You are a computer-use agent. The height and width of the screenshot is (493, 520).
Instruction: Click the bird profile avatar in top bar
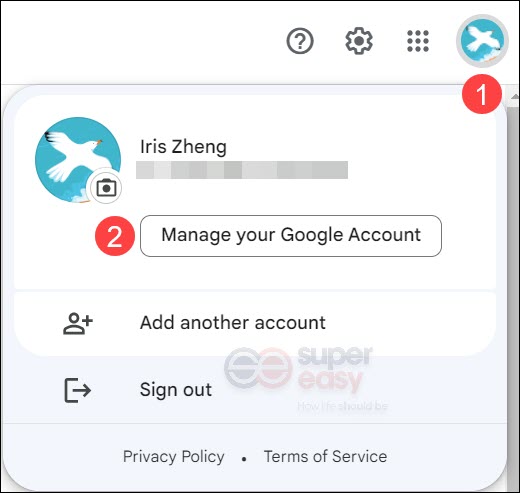[482, 41]
